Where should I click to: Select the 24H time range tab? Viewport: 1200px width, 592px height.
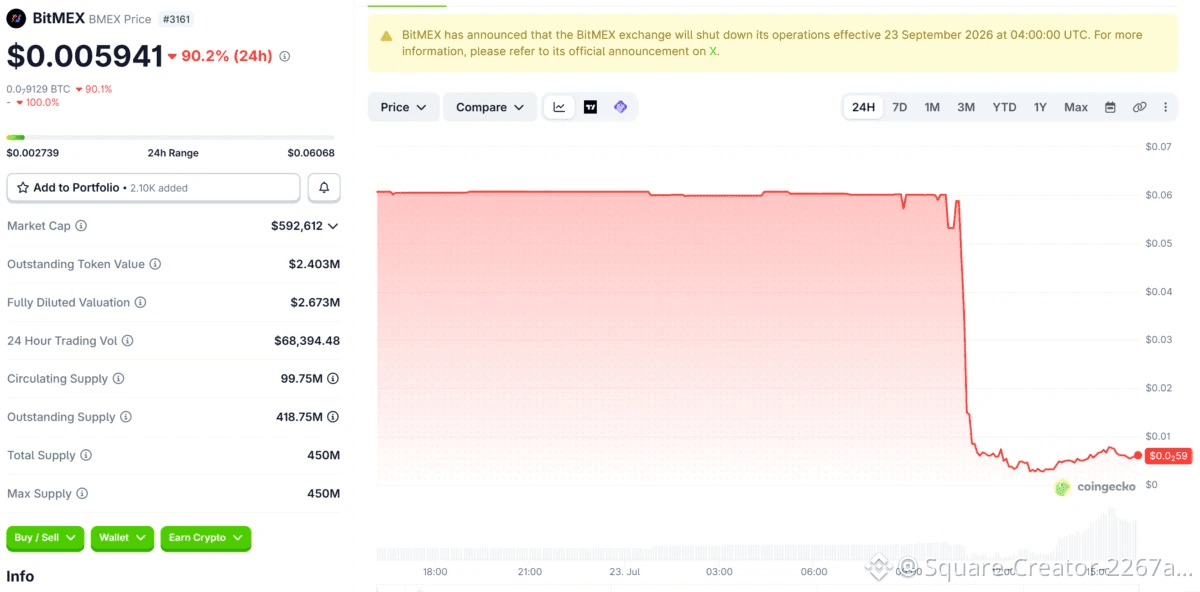click(x=863, y=107)
